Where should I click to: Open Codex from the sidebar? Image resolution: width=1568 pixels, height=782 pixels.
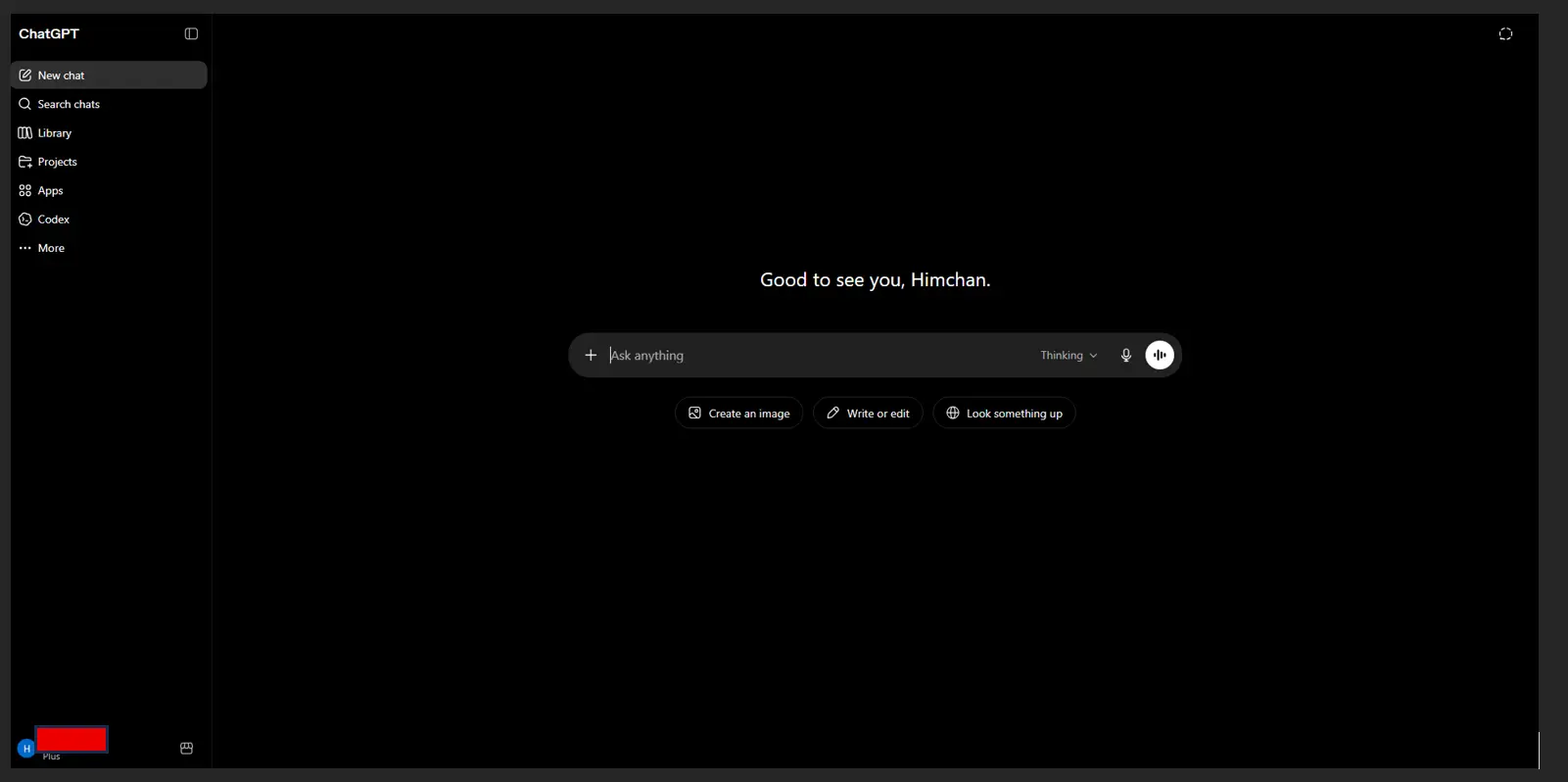(x=109, y=220)
